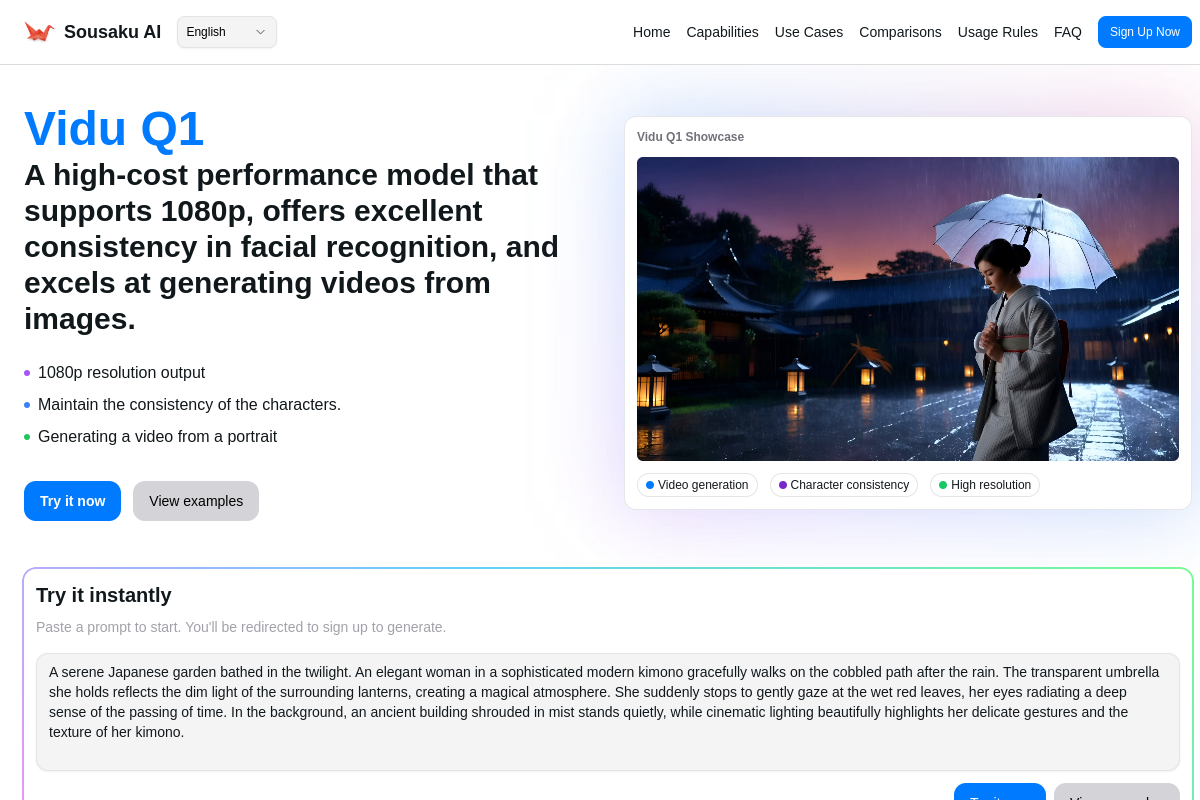
Task: Click the gray View examples button
Action: (196, 501)
